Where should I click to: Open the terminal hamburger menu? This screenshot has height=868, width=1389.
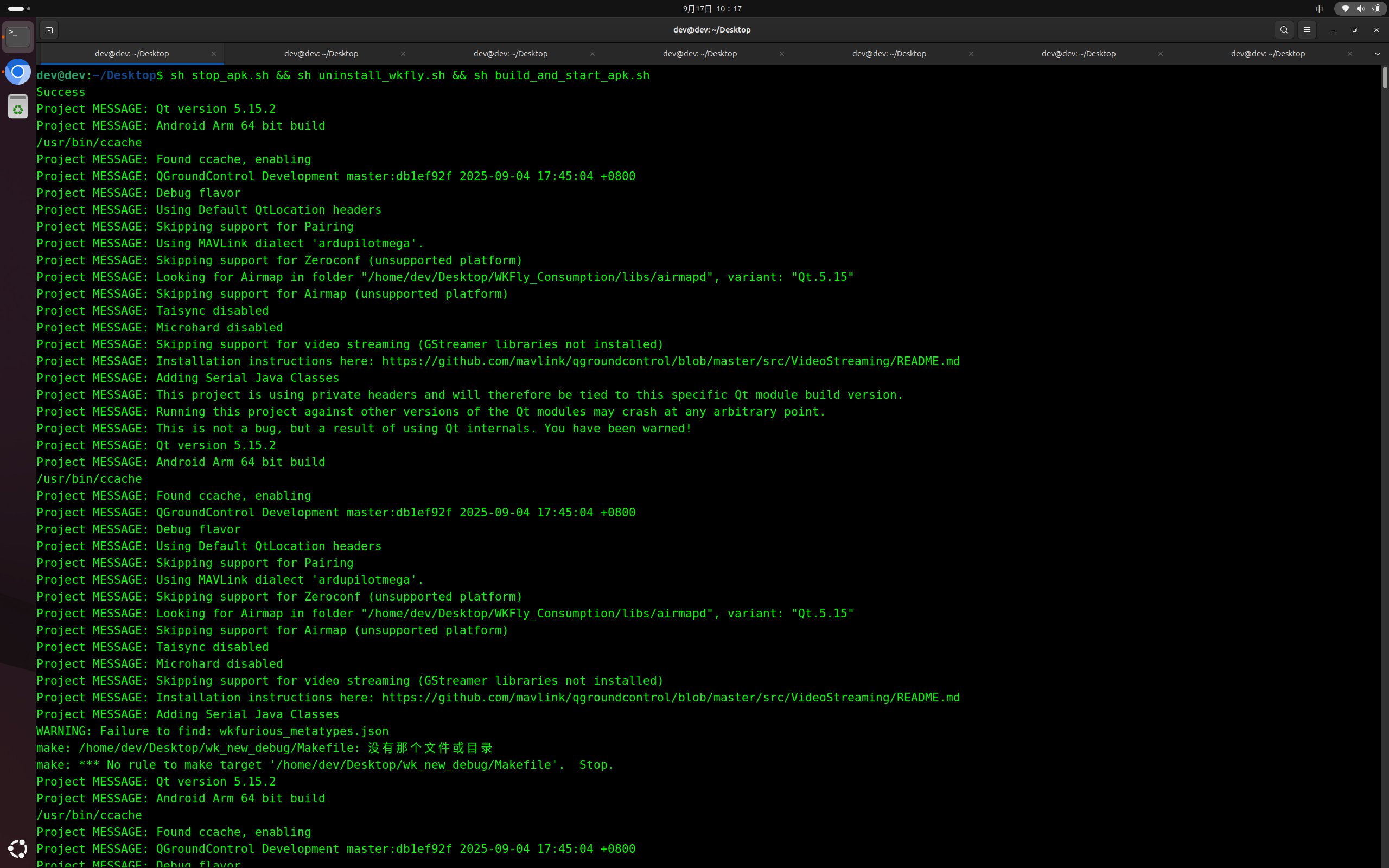(1307, 30)
